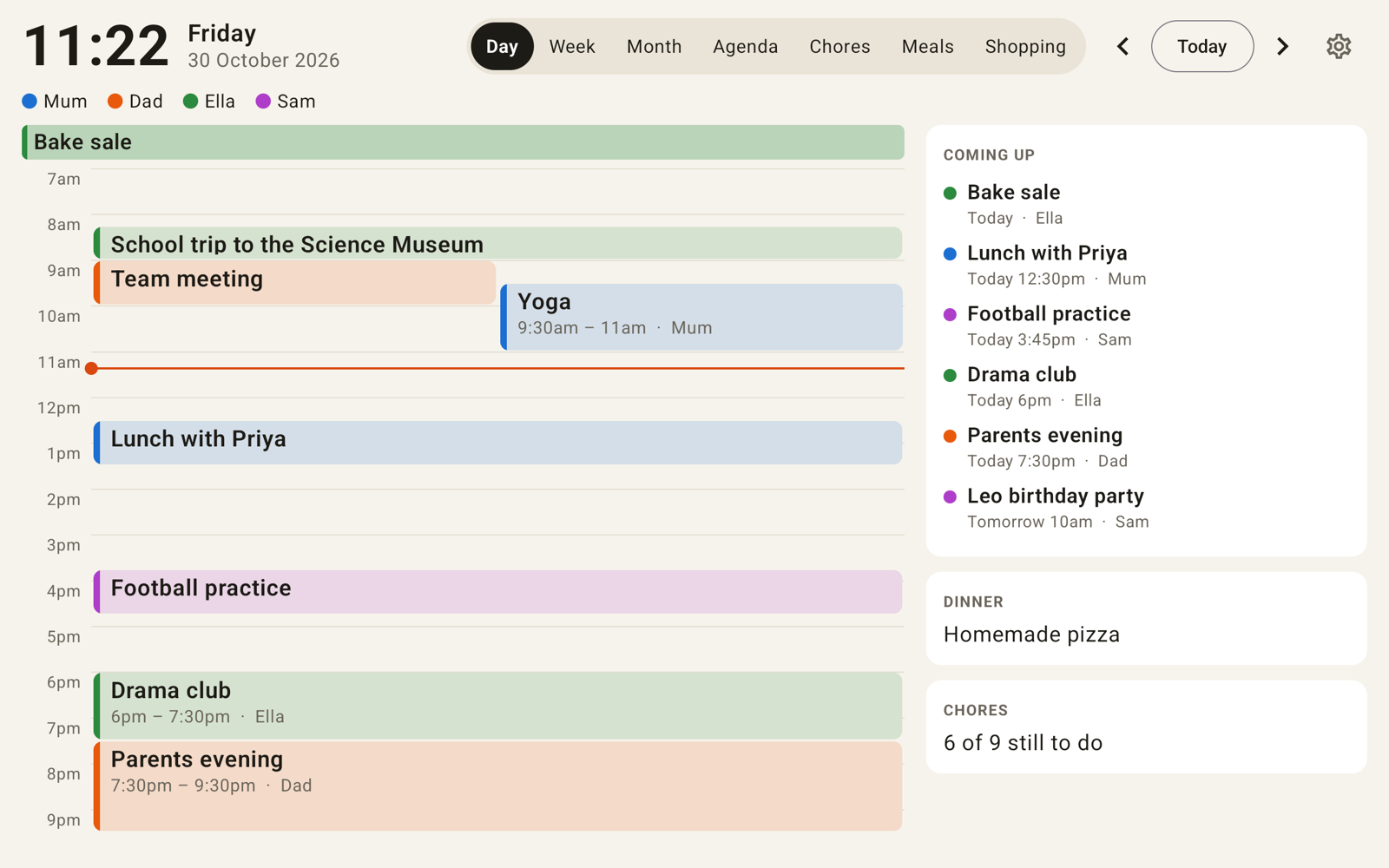Open the Chores still-to-do card
This screenshot has width=1389, height=868.
(x=1146, y=727)
